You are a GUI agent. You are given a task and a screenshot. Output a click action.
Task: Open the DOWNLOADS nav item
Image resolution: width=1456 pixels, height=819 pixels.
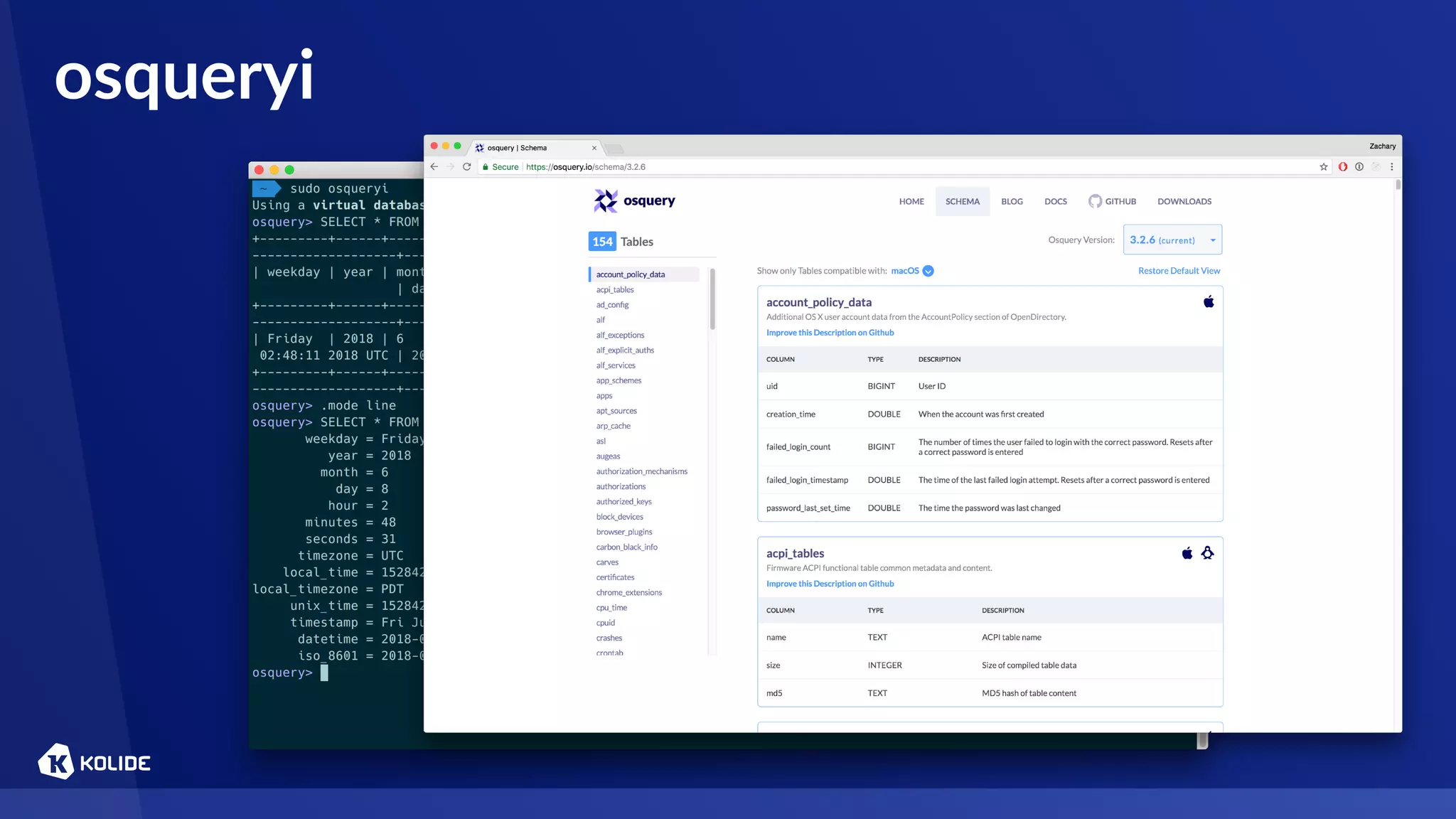tap(1184, 202)
